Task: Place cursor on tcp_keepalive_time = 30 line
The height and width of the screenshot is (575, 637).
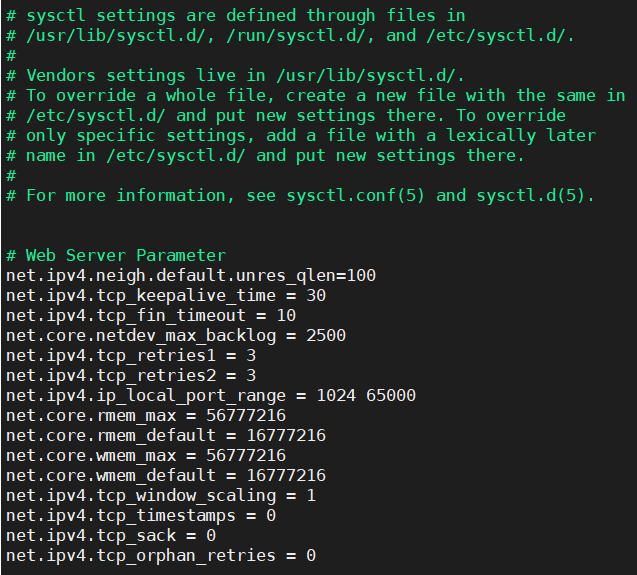Action: point(166,296)
